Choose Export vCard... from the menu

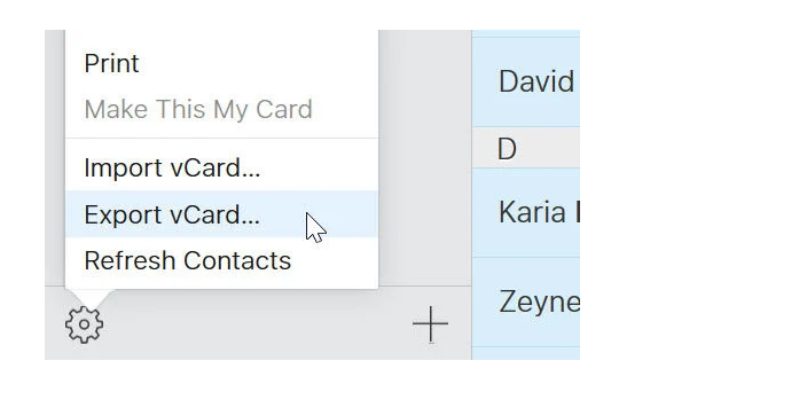(222, 214)
